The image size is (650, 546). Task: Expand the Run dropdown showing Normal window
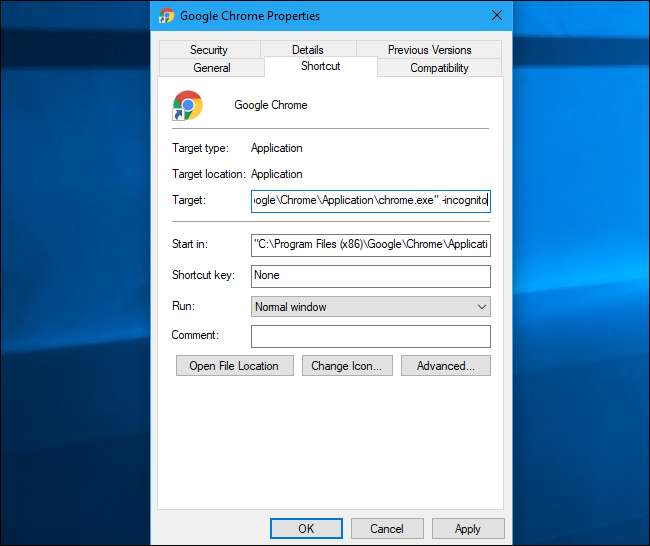coord(370,307)
